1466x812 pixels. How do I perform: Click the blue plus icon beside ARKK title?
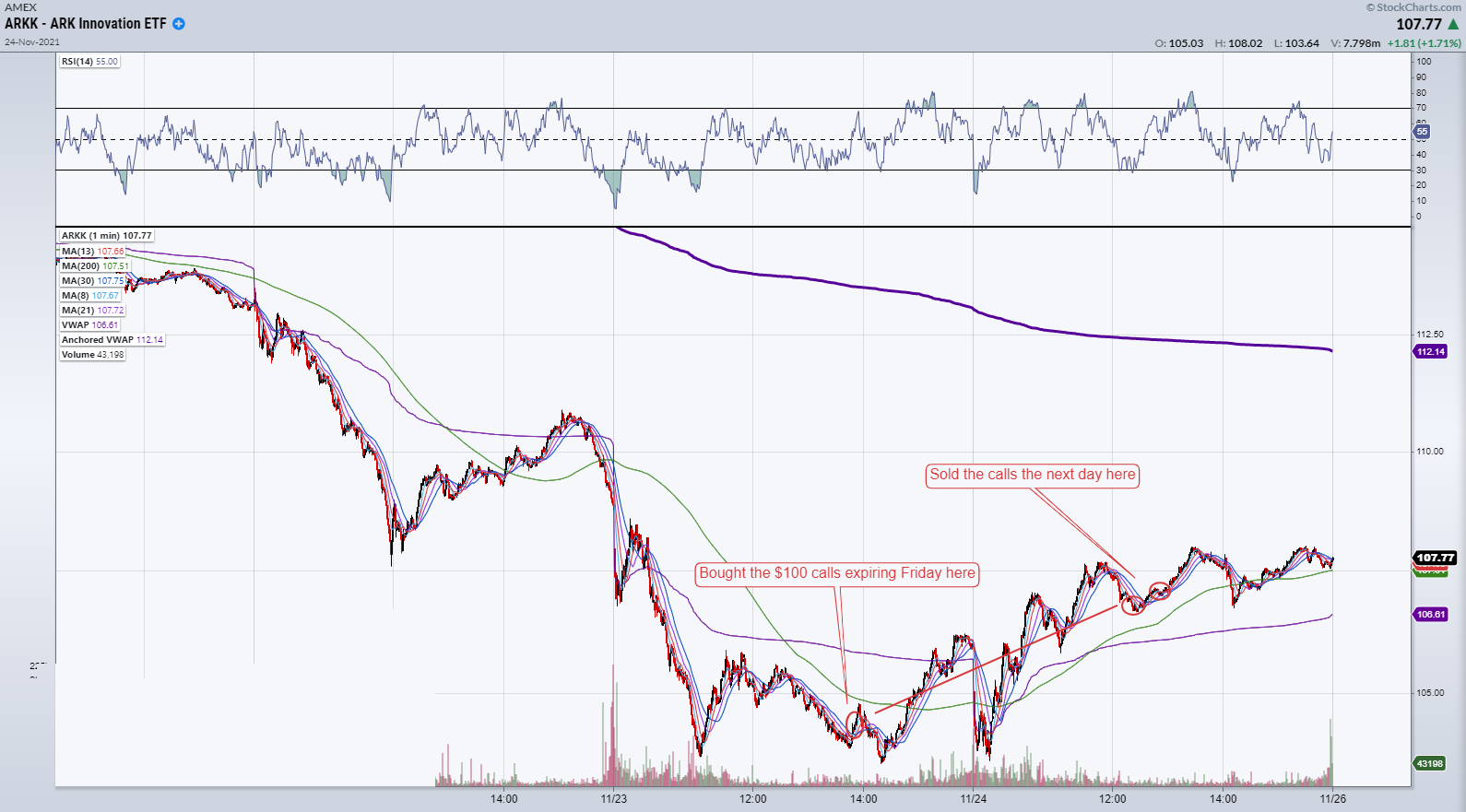pyautogui.click(x=179, y=24)
